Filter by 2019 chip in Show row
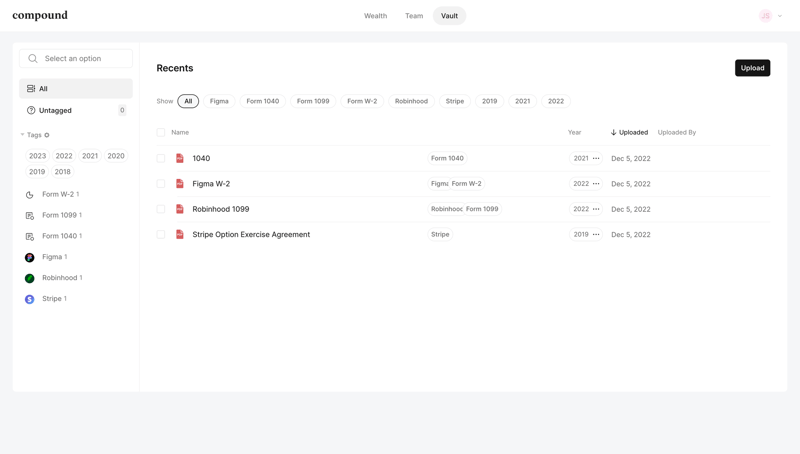The image size is (800, 454). pyautogui.click(x=489, y=101)
